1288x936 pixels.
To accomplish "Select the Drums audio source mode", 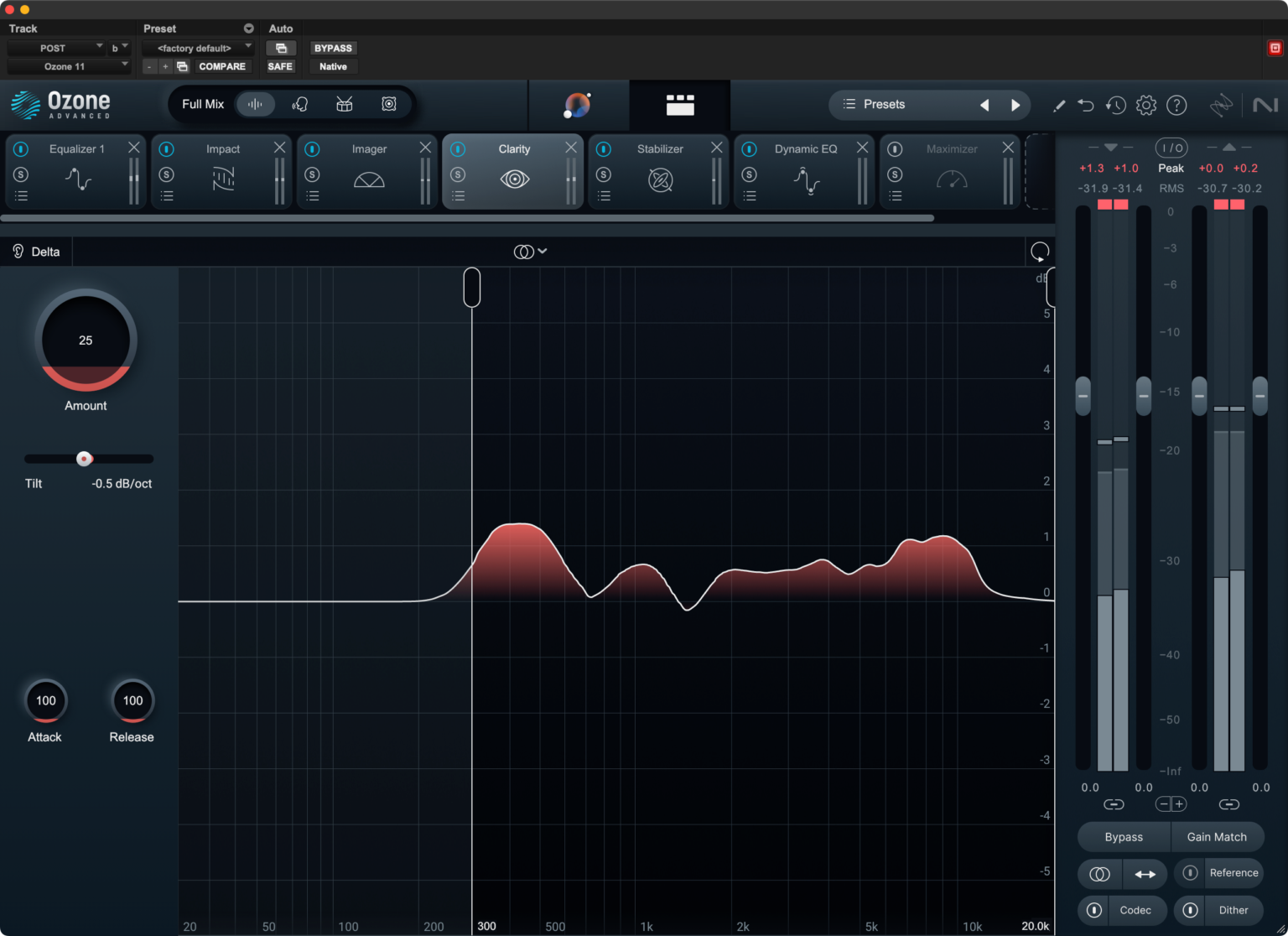I will [x=344, y=104].
